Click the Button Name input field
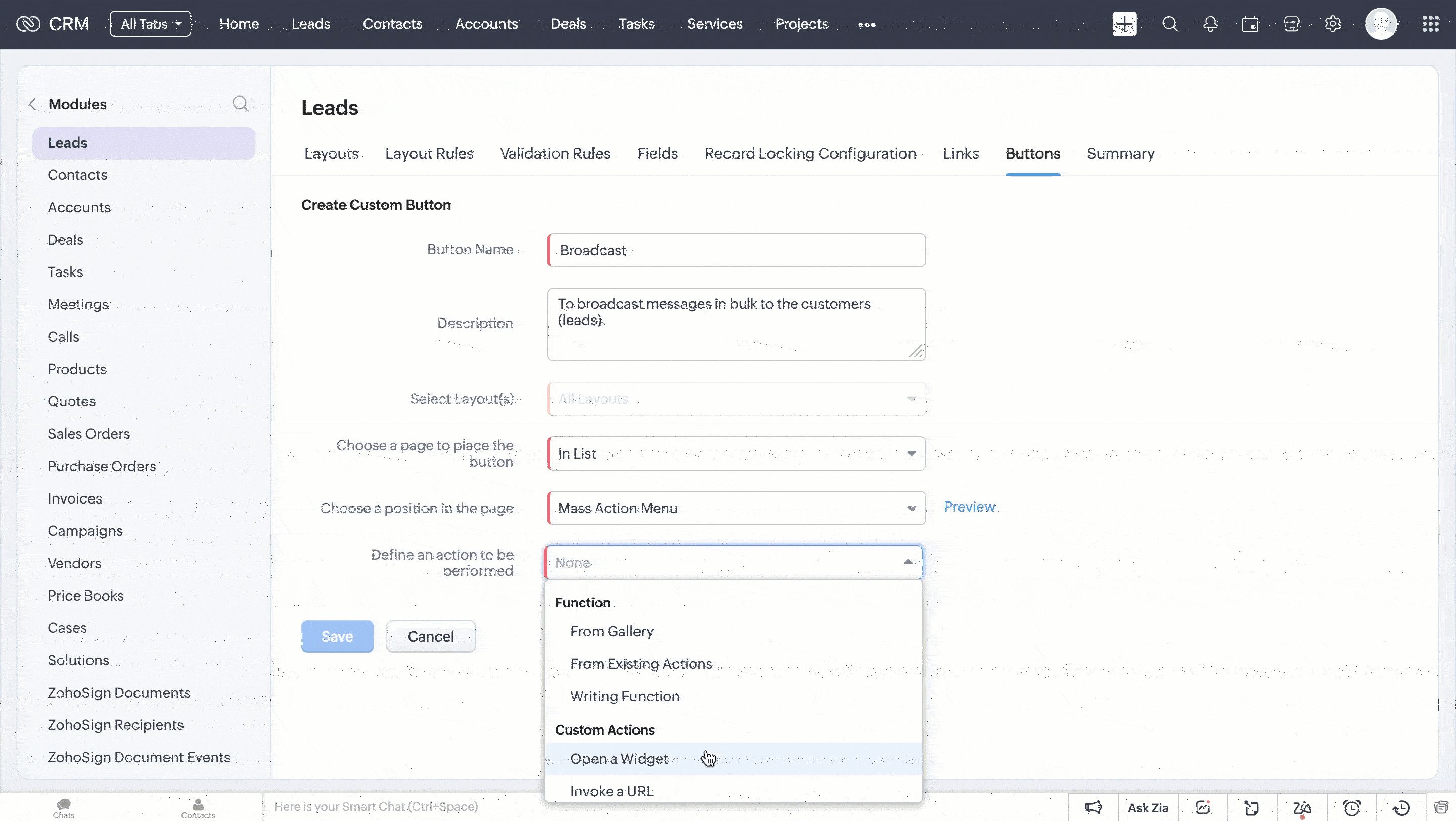 click(736, 250)
